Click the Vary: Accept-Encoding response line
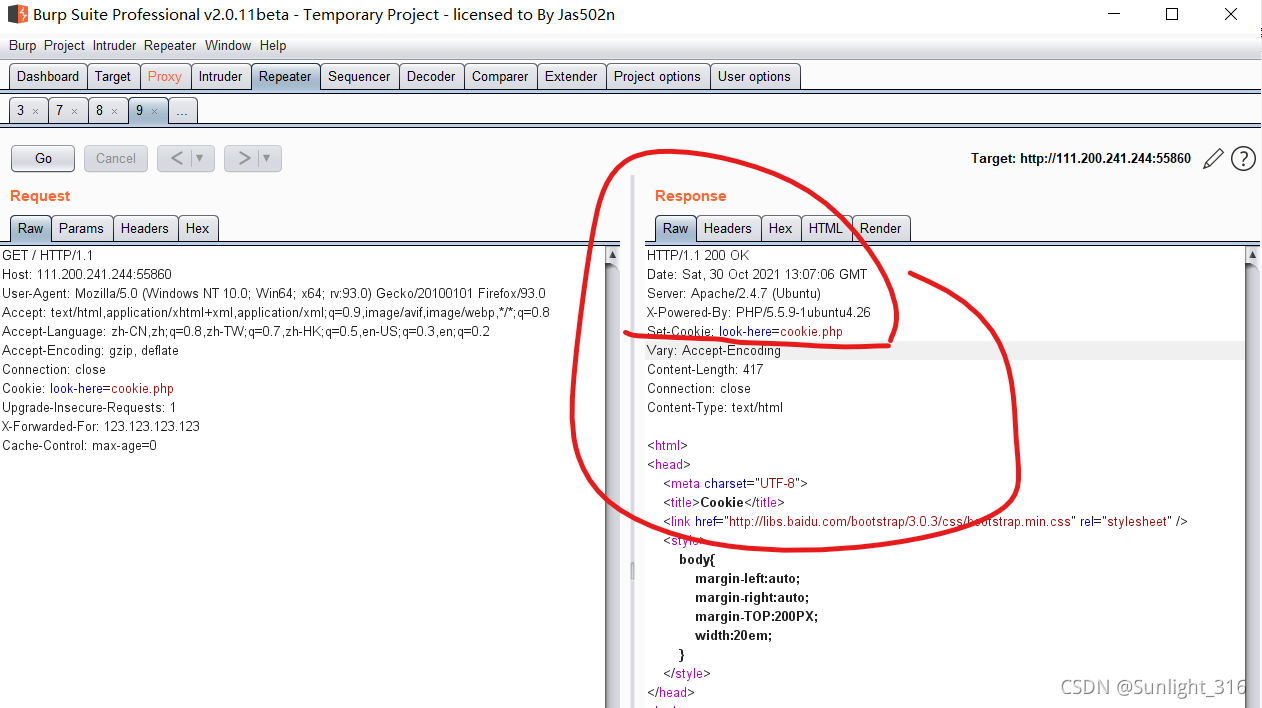The height and width of the screenshot is (708, 1262). (714, 350)
